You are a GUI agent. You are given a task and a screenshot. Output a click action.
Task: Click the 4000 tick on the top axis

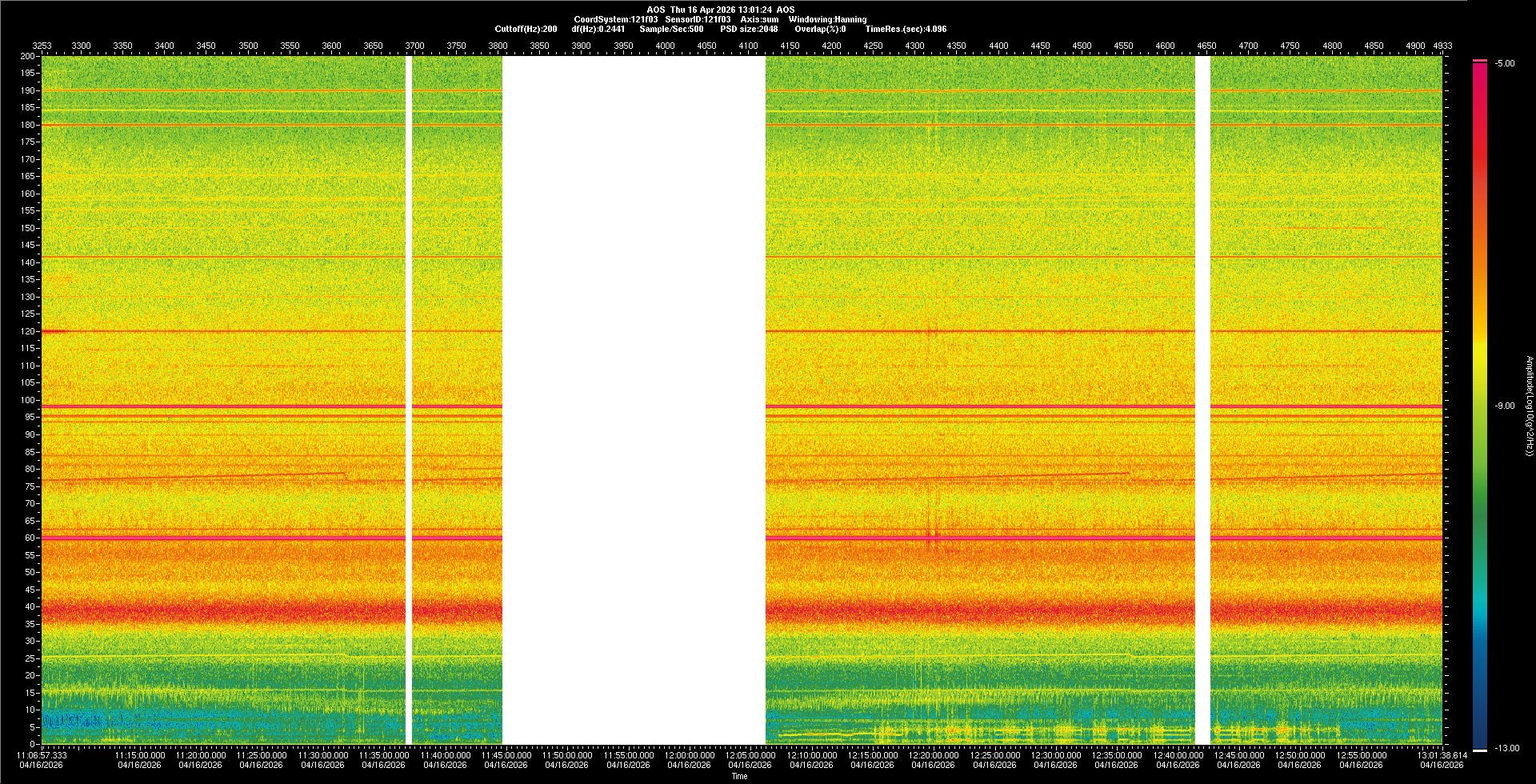[665, 46]
